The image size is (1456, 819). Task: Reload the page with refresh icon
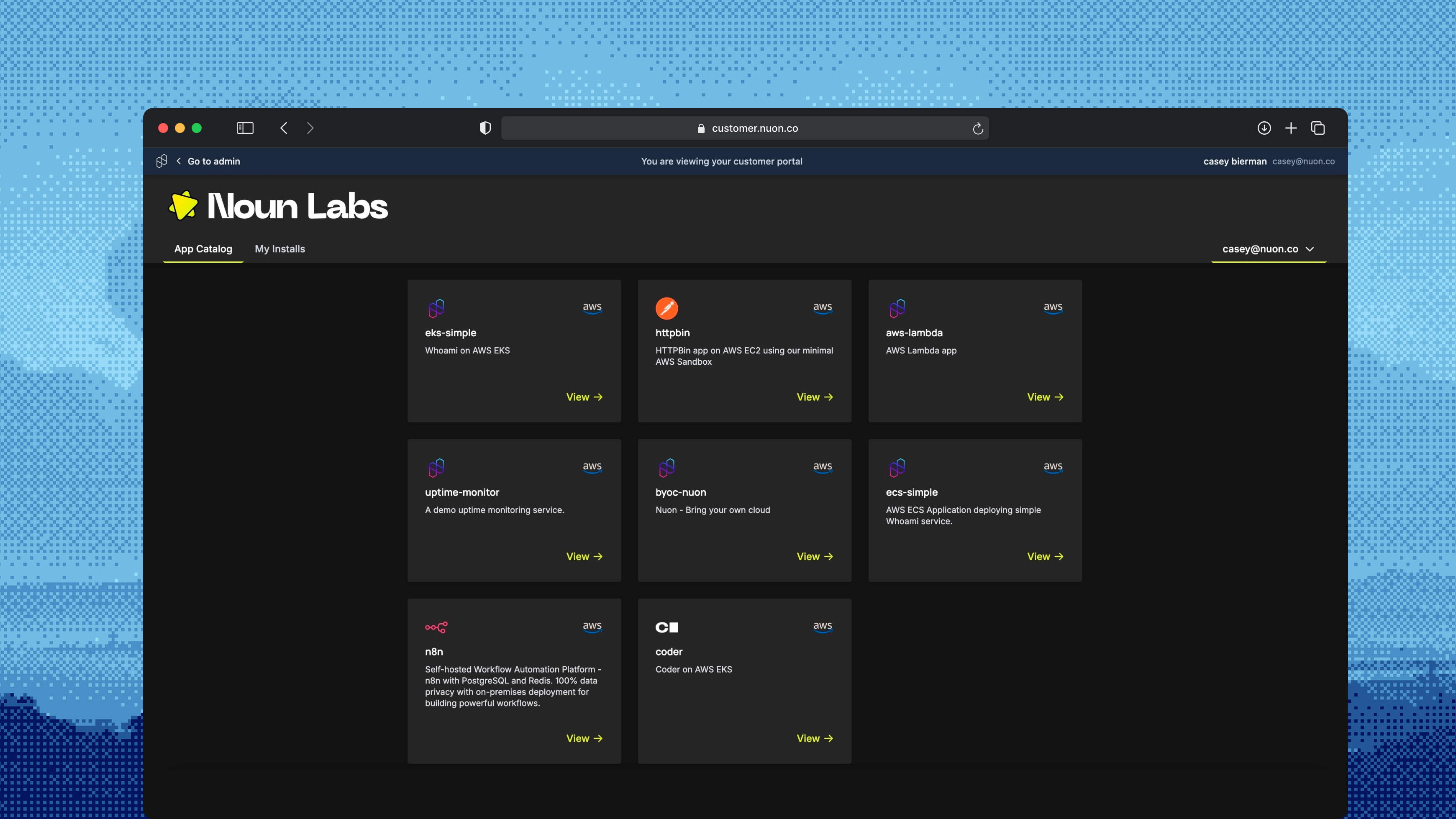click(x=978, y=129)
